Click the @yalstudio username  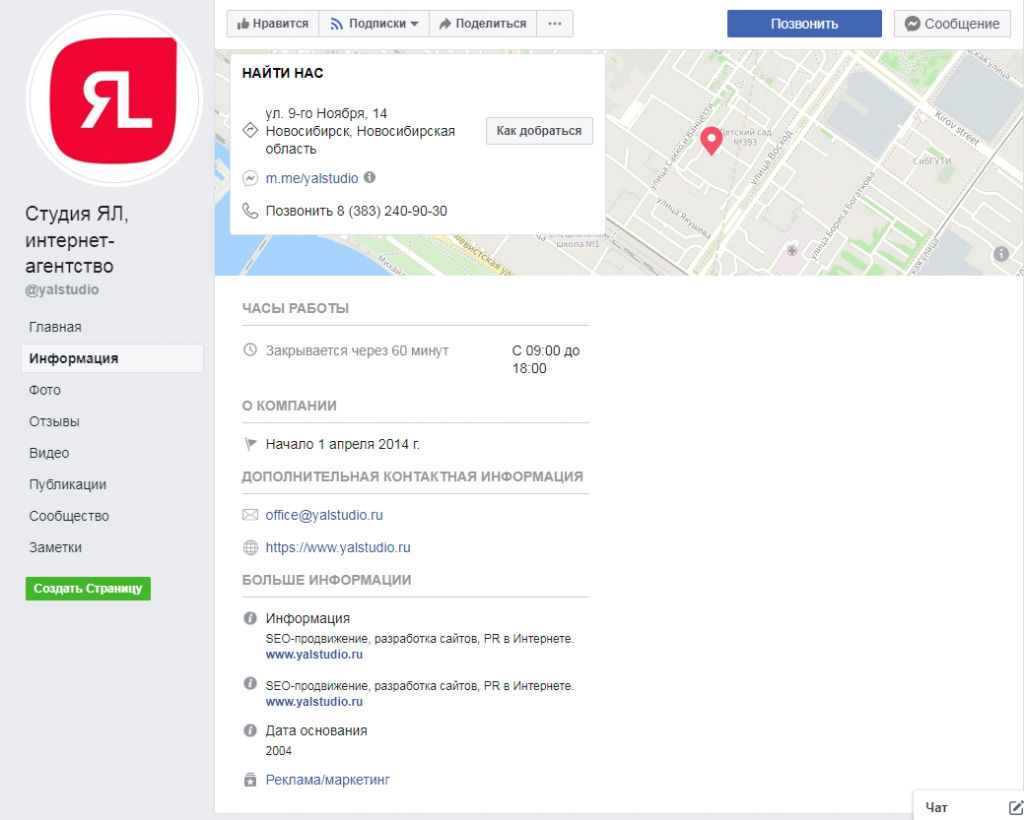[x=62, y=290]
